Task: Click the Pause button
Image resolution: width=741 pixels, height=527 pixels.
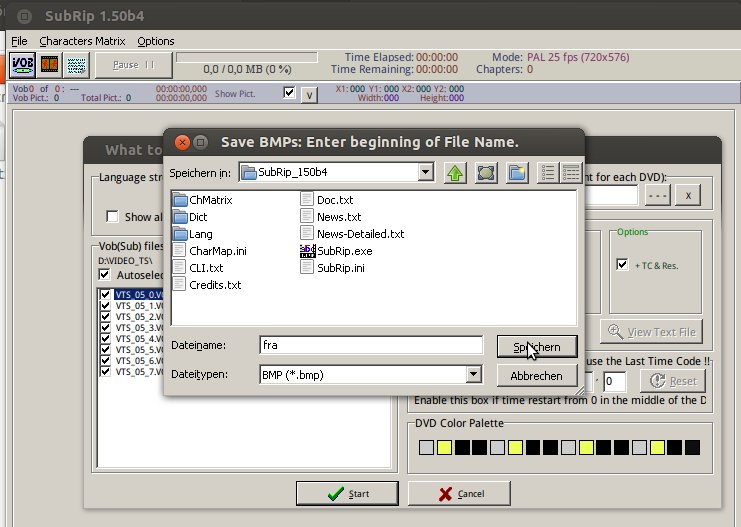Action: point(134,65)
